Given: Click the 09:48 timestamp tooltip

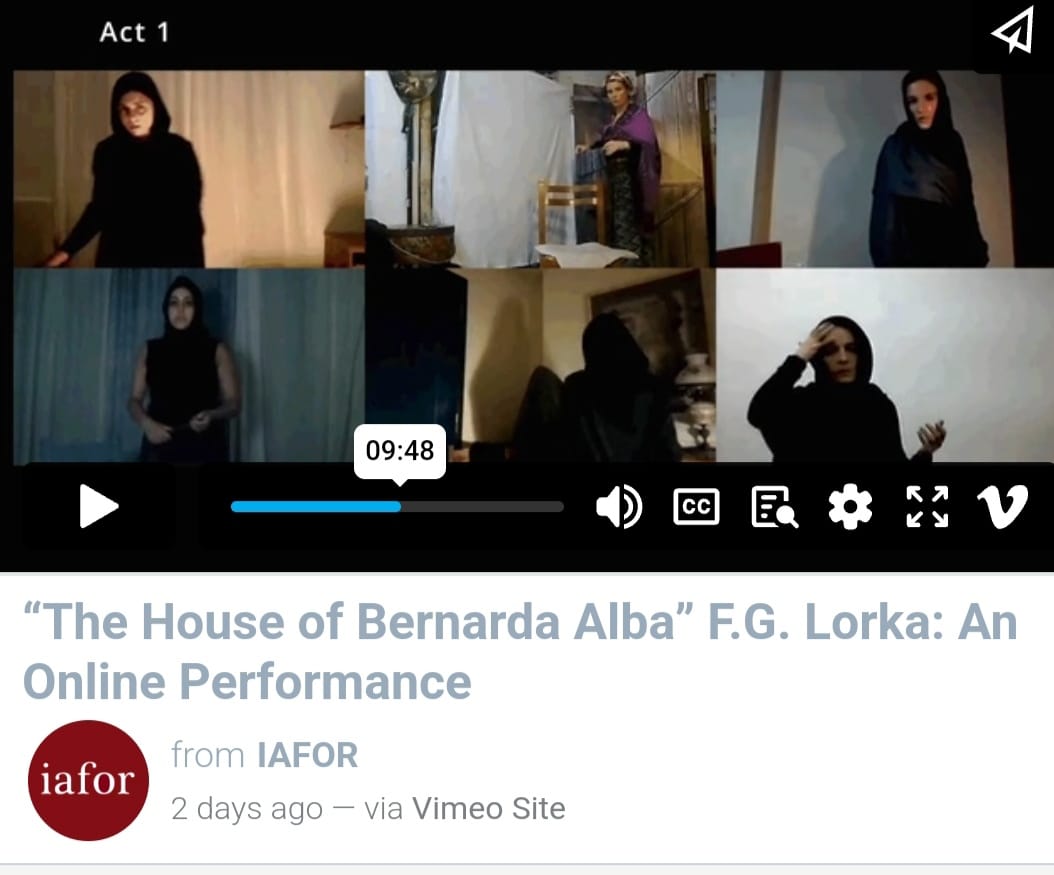Looking at the screenshot, I should tap(400, 451).
